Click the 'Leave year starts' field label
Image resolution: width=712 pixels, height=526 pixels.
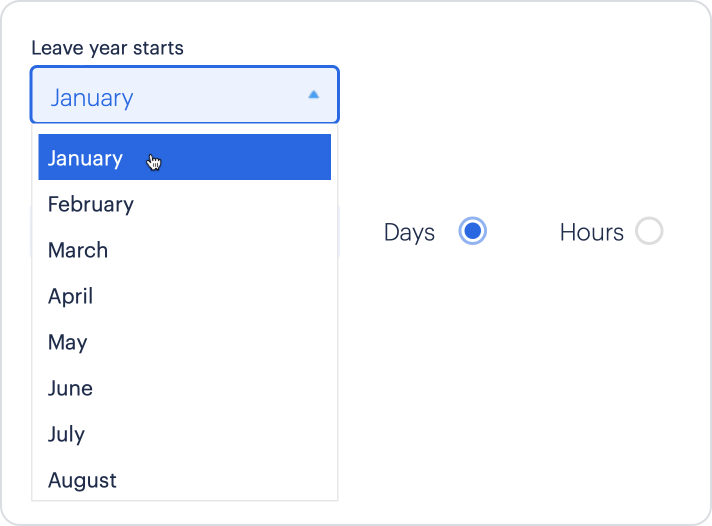[x=107, y=48]
